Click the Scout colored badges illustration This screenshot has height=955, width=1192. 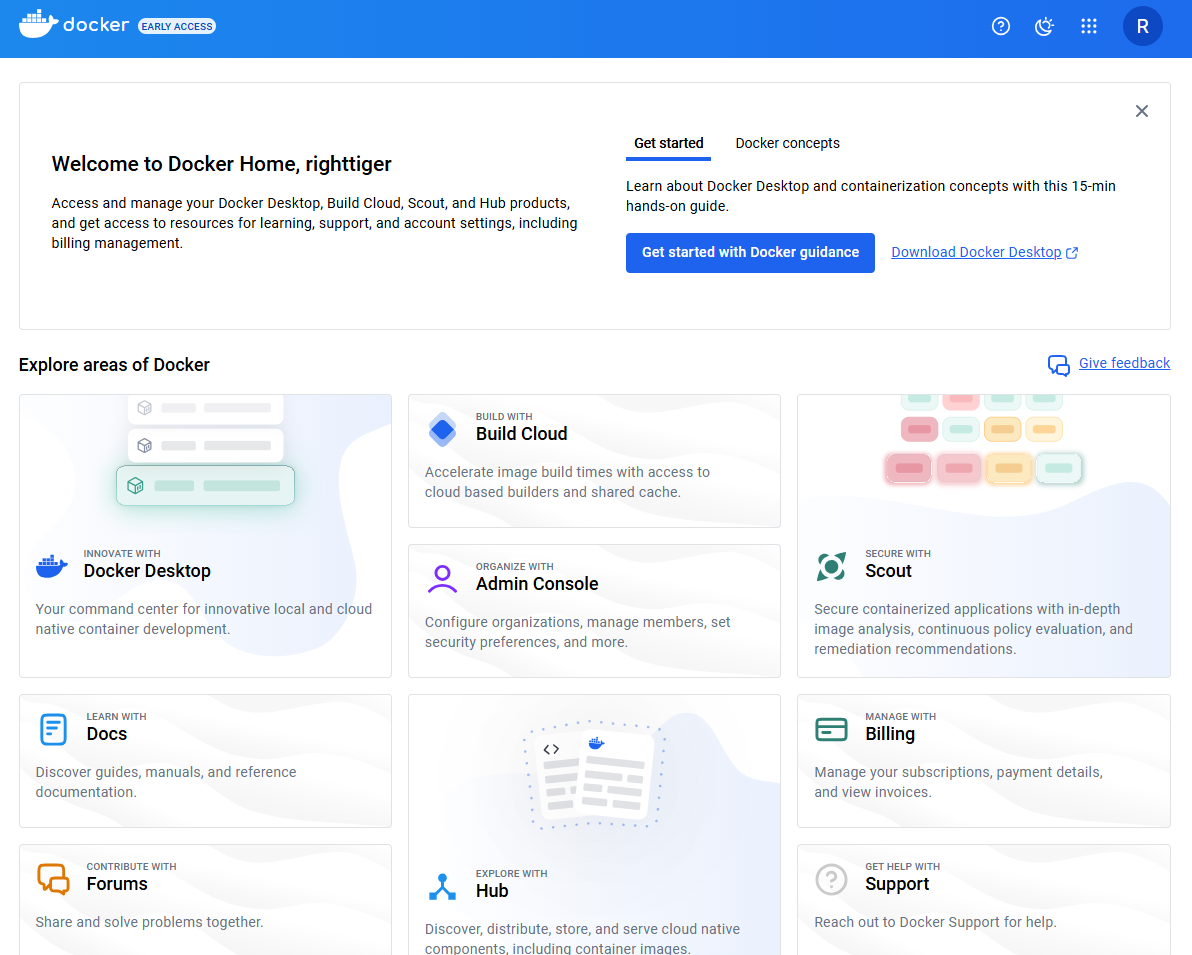point(984,440)
